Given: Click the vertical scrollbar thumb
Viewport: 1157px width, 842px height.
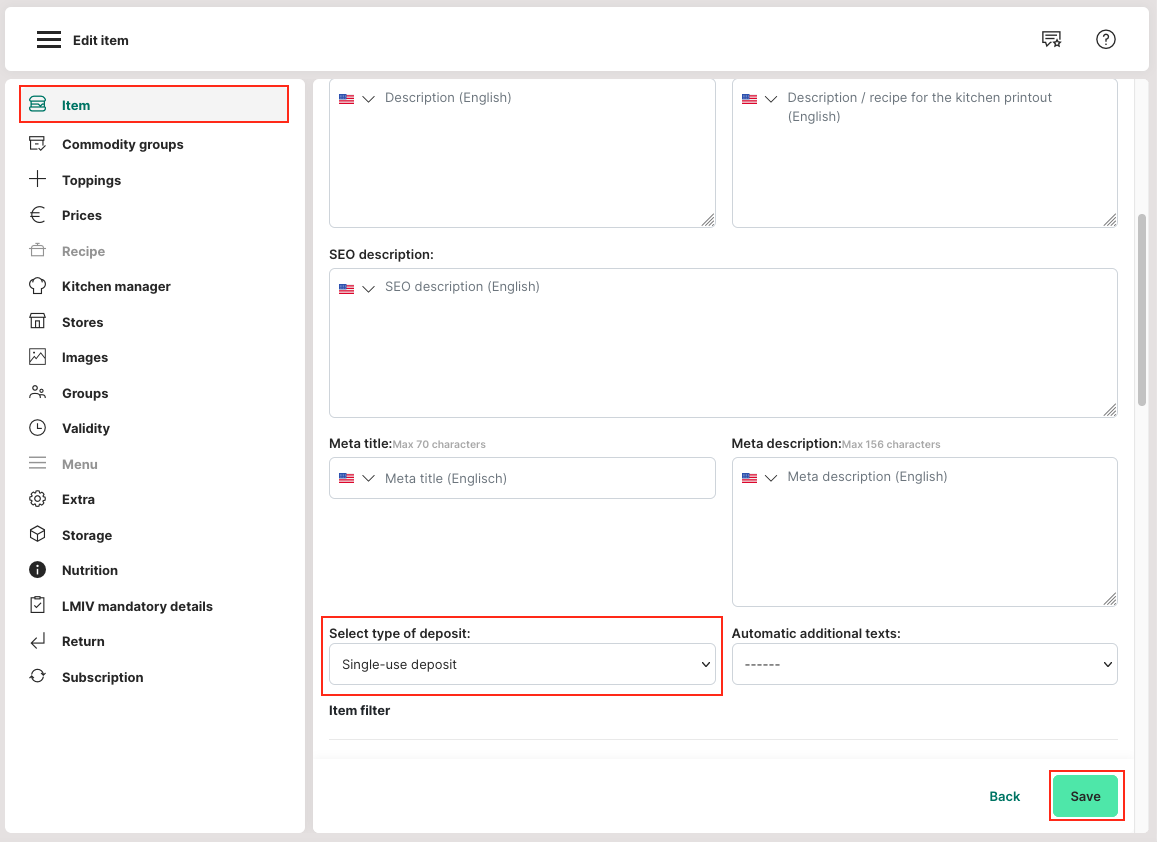Looking at the screenshot, I should click(x=1142, y=310).
